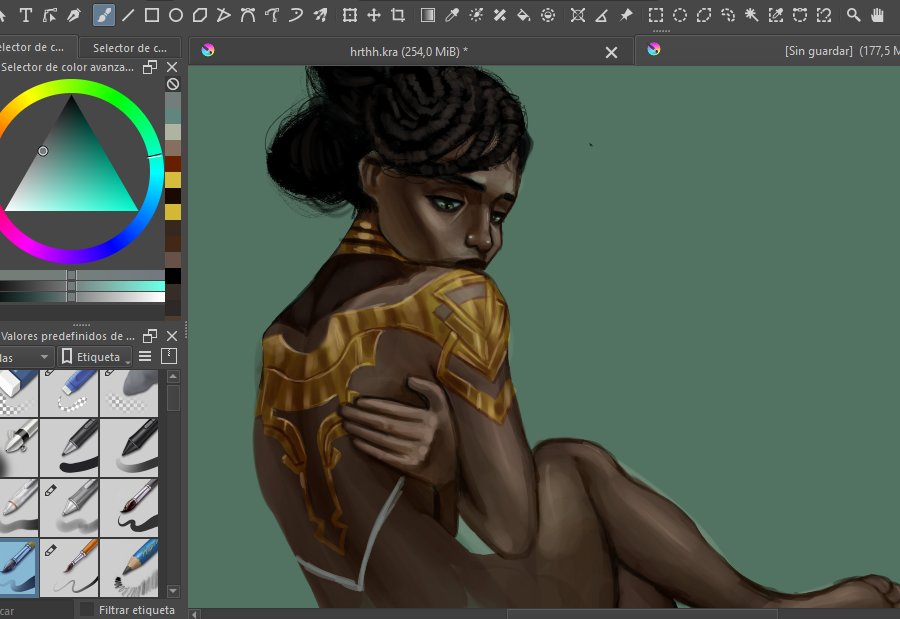Select the Move tool
Screen dimensions: 900x619
(x=374, y=15)
